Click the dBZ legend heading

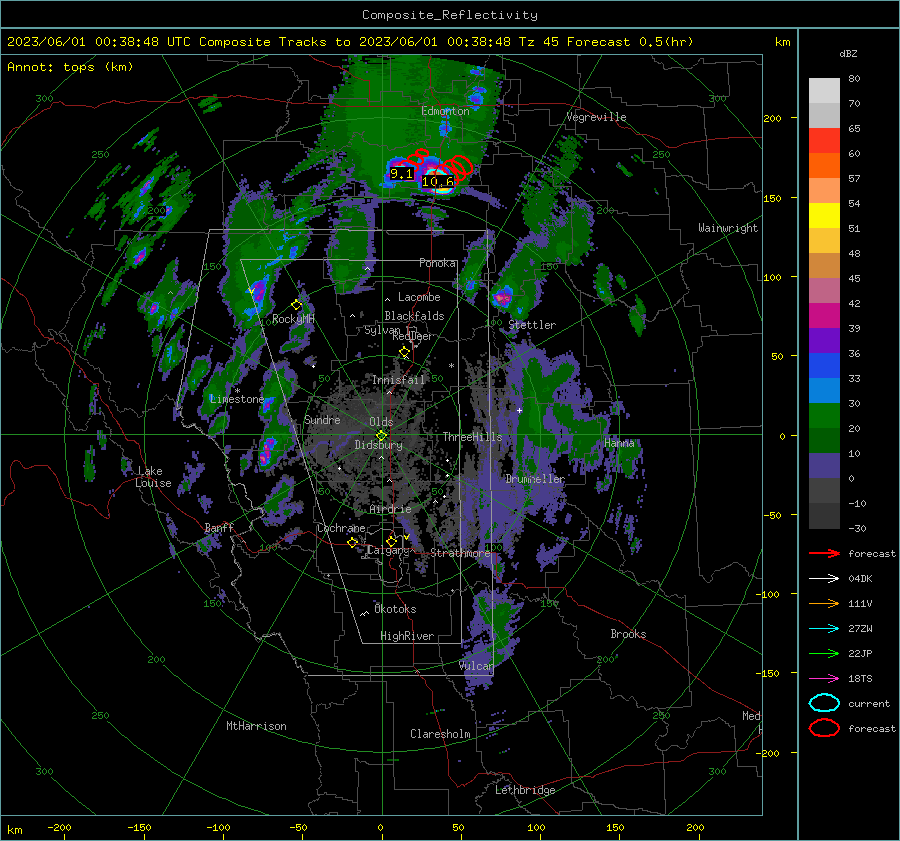(848, 53)
